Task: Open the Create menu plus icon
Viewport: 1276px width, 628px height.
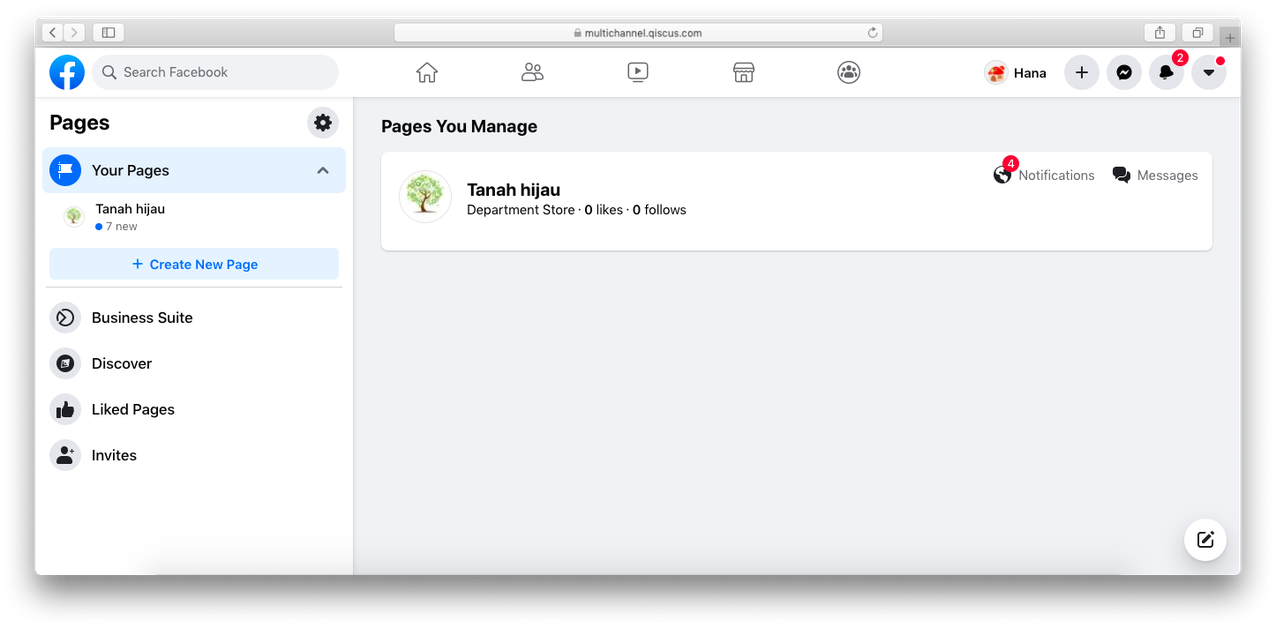Action: (x=1081, y=72)
